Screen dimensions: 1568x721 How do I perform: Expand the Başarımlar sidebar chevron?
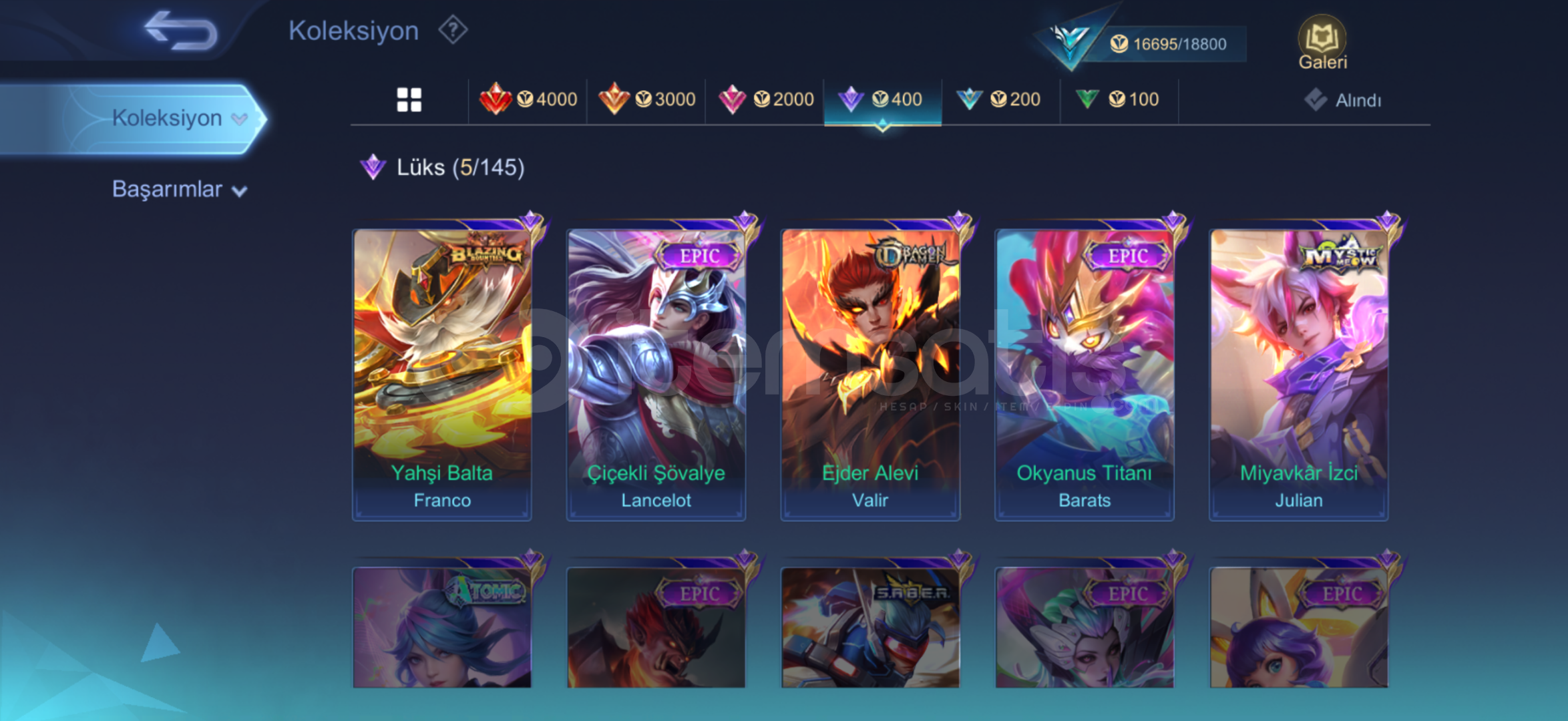239,192
